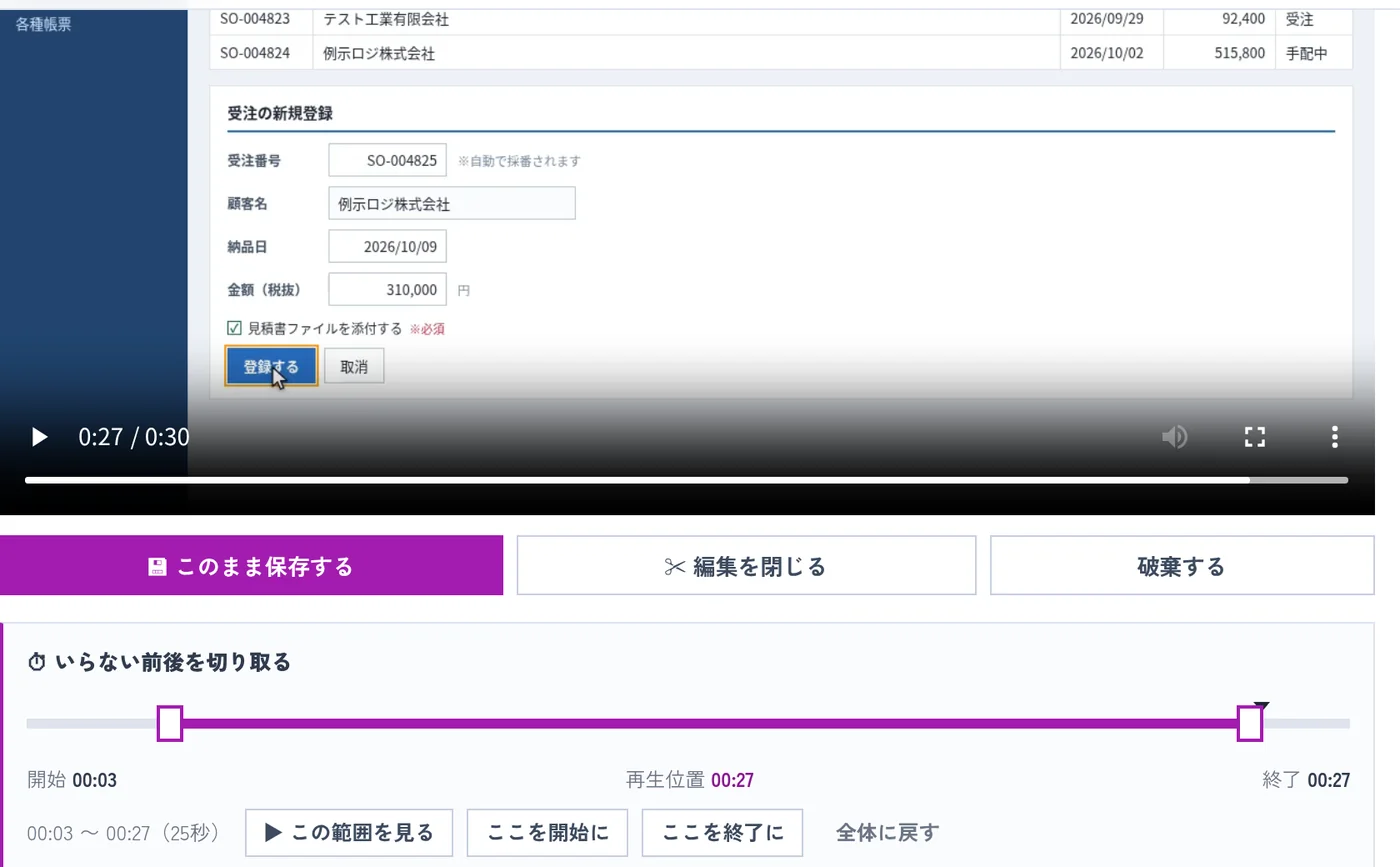Select the trim end handle
Screen dimensions: 1400x867
(x=1250, y=723)
